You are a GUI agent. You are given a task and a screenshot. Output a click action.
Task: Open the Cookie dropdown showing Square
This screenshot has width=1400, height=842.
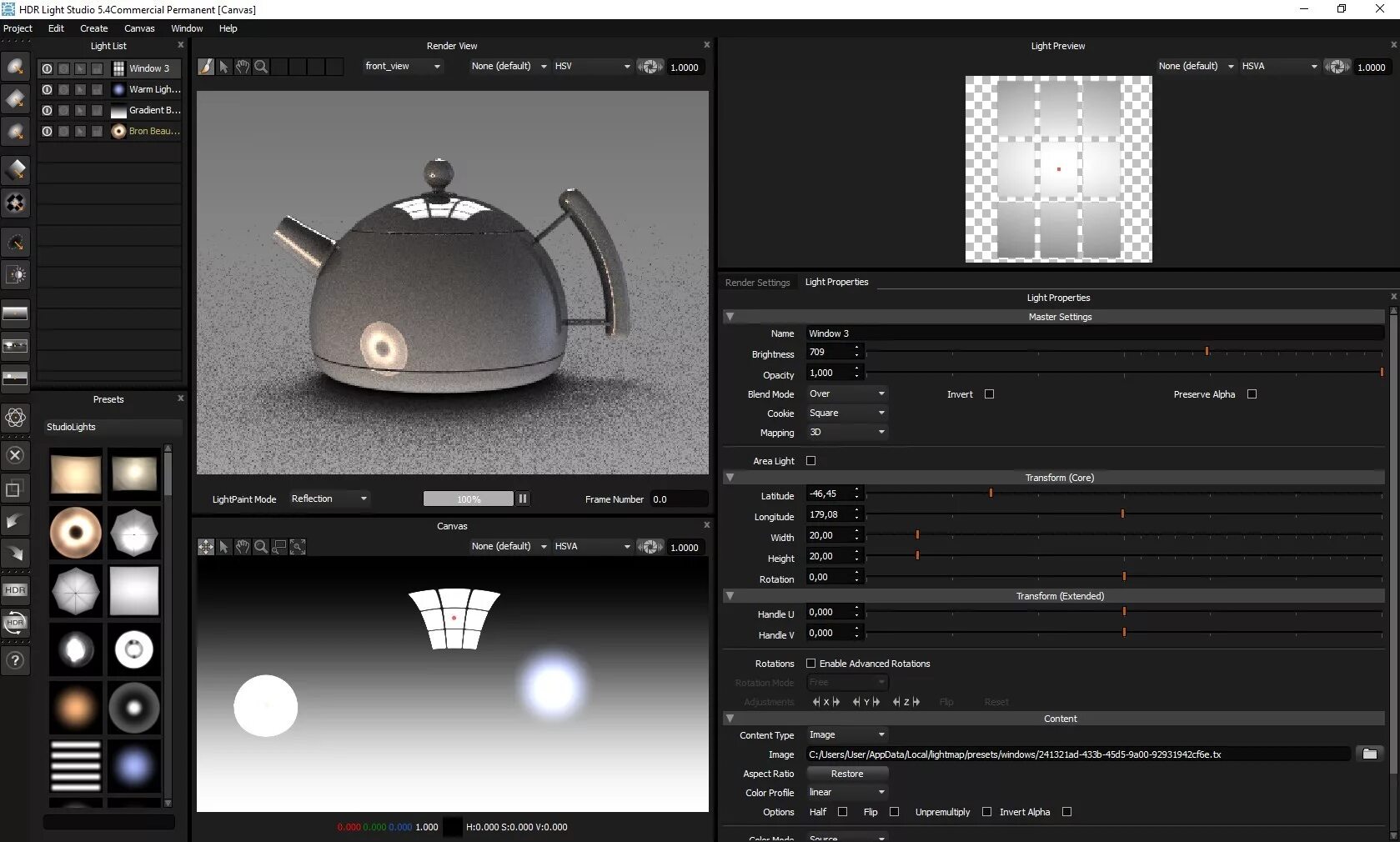coord(846,413)
